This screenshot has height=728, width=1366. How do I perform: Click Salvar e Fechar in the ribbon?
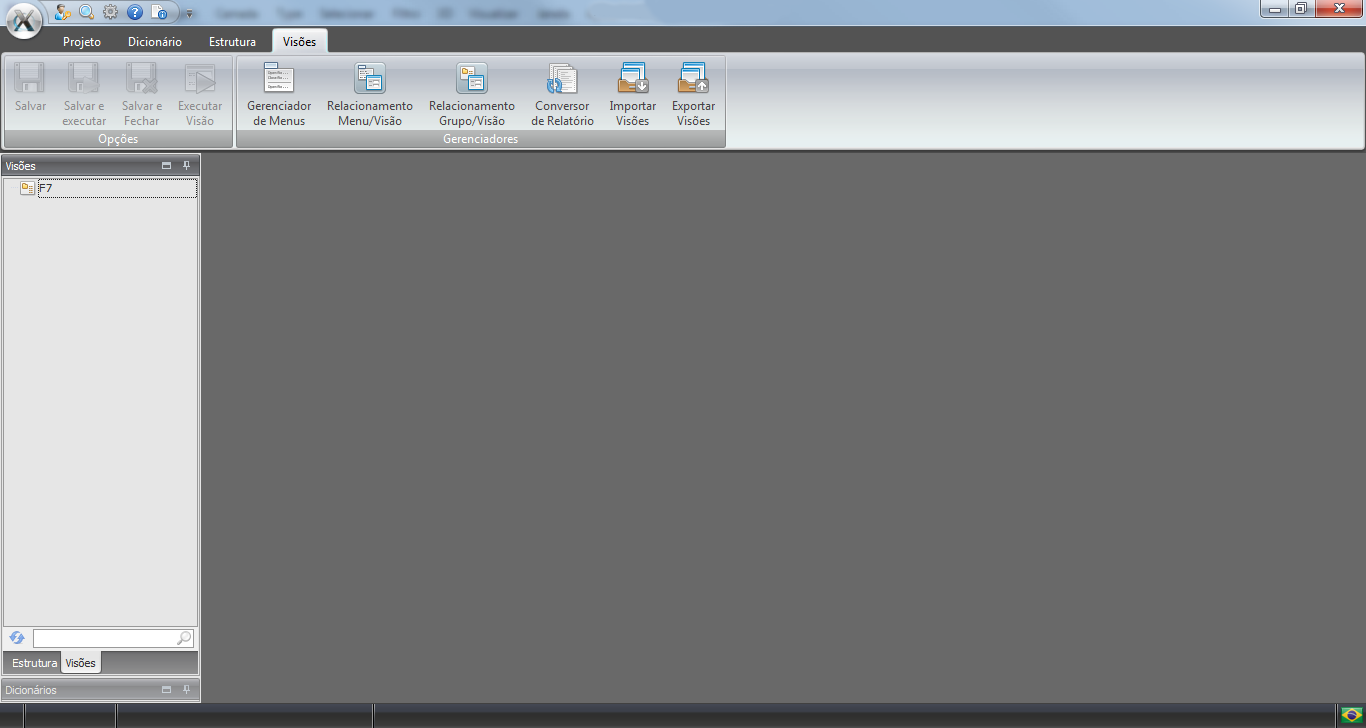pos(142,94)
